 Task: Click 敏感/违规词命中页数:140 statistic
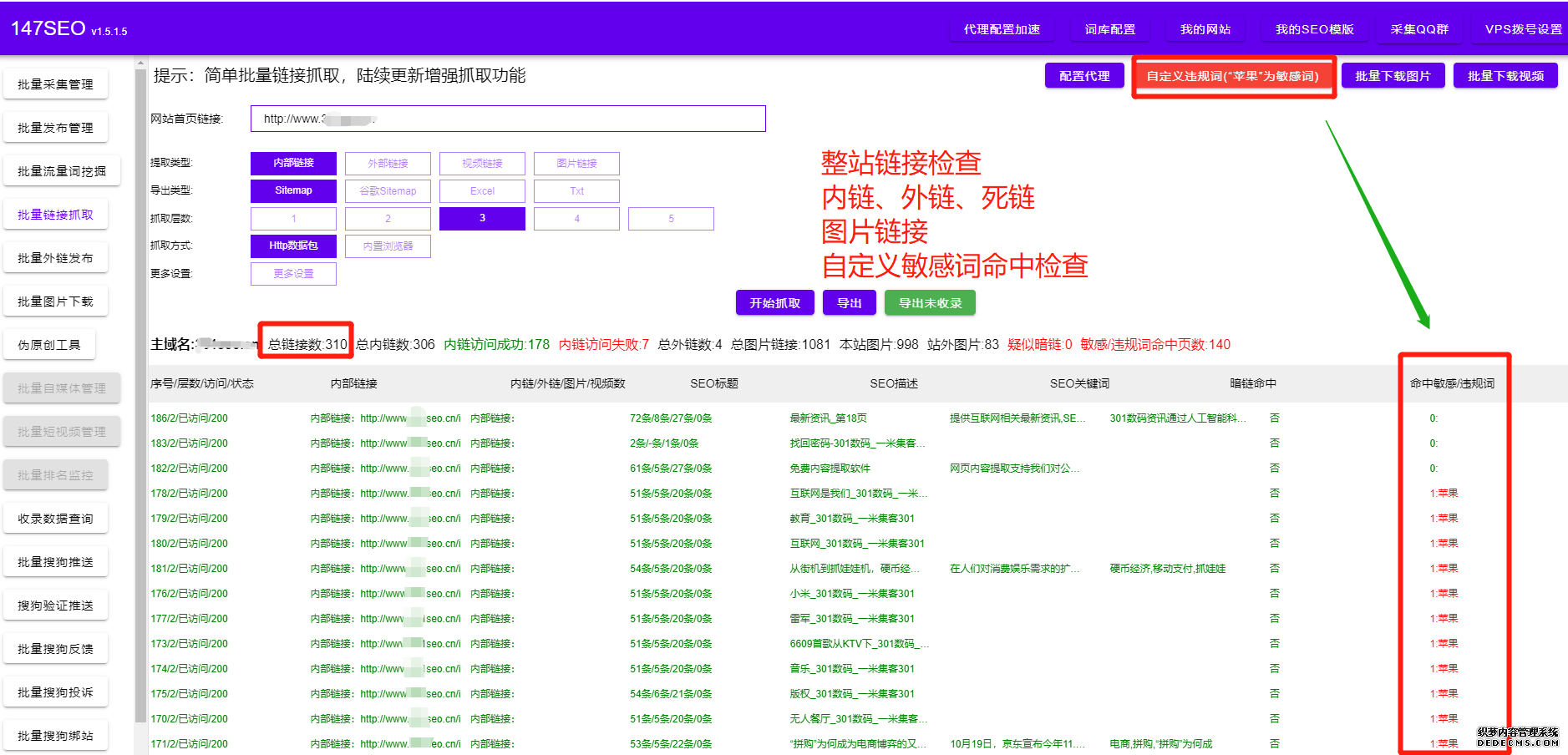coord(1154,344)
